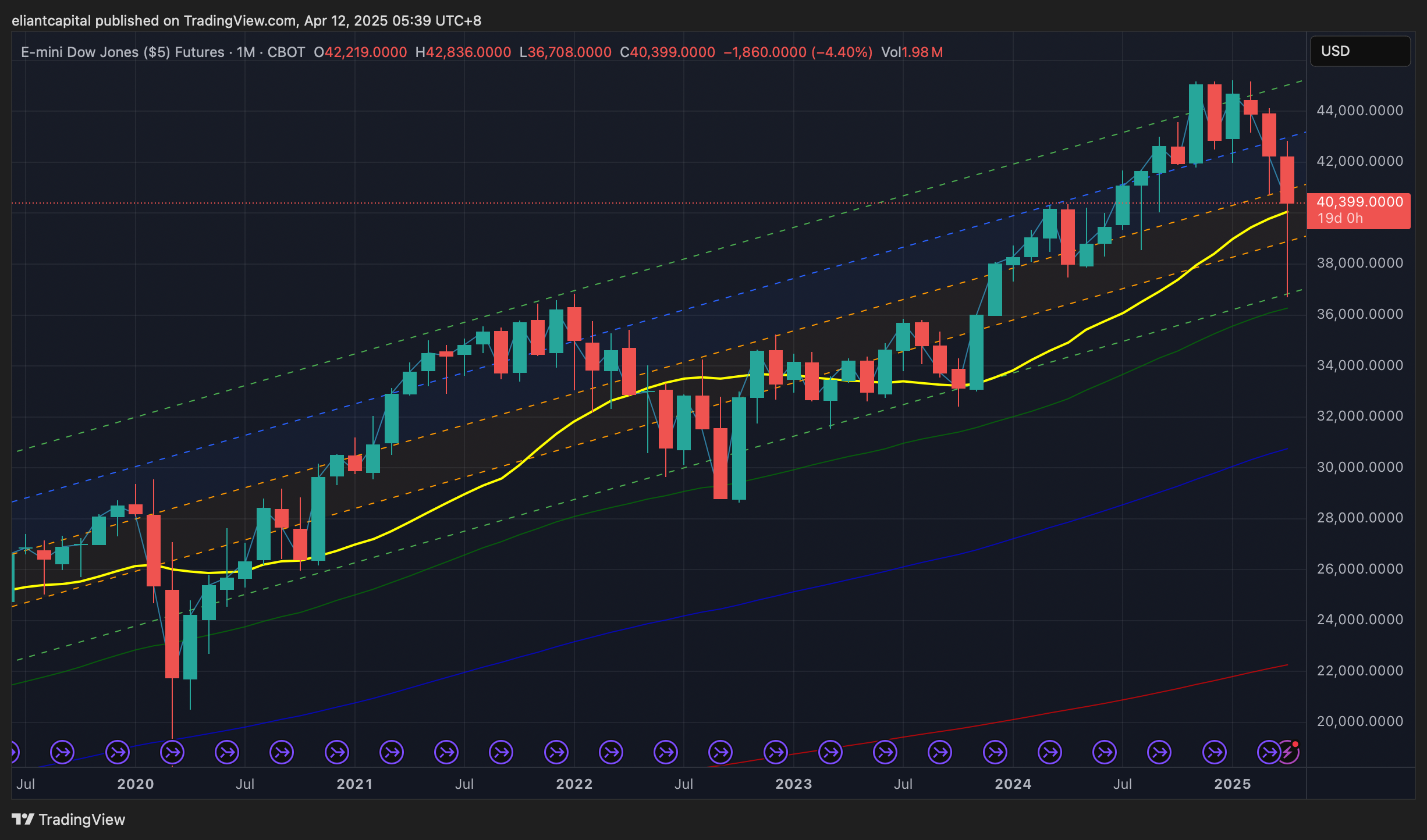
Task: Click the pink lightning bolt event marker
Action: point(1288,752)
